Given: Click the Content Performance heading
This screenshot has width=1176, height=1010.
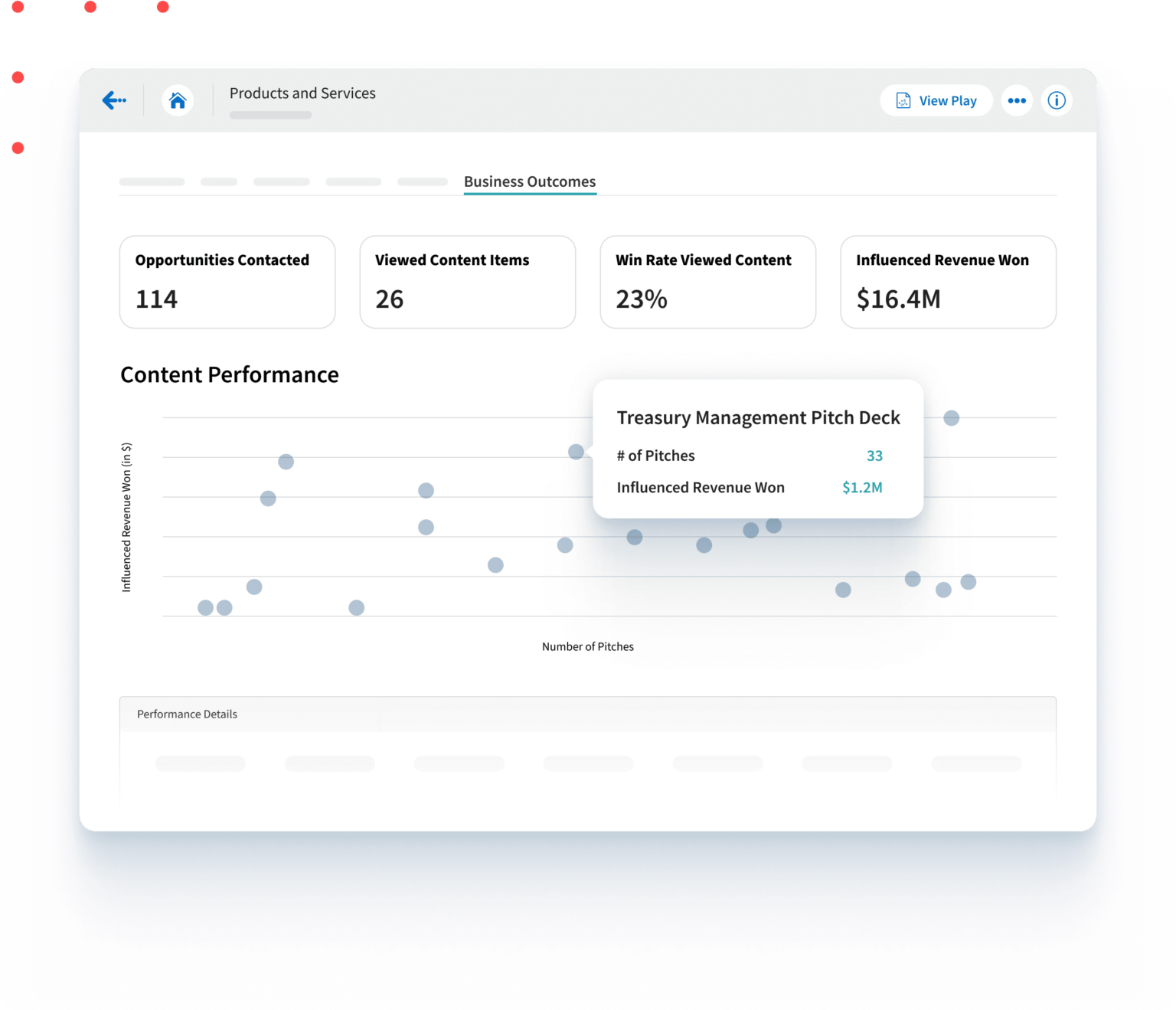Looking at the screenshot, I should pyautogui.click(x=229, y=374).
